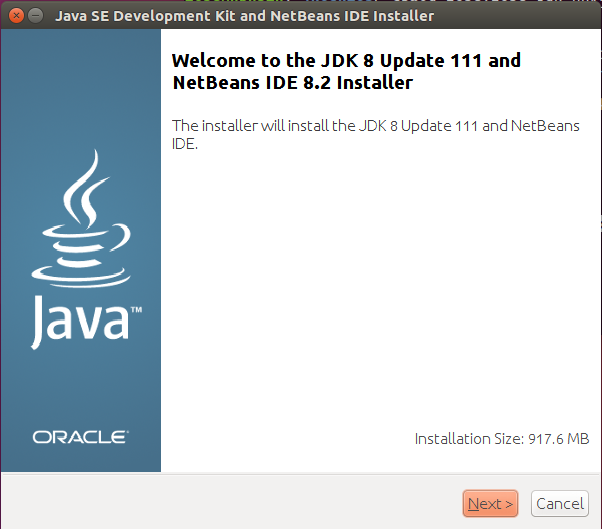Click the window title 'Java SE Development Kit' text
This screenshot has height=529, width=602.
(244, 16)
